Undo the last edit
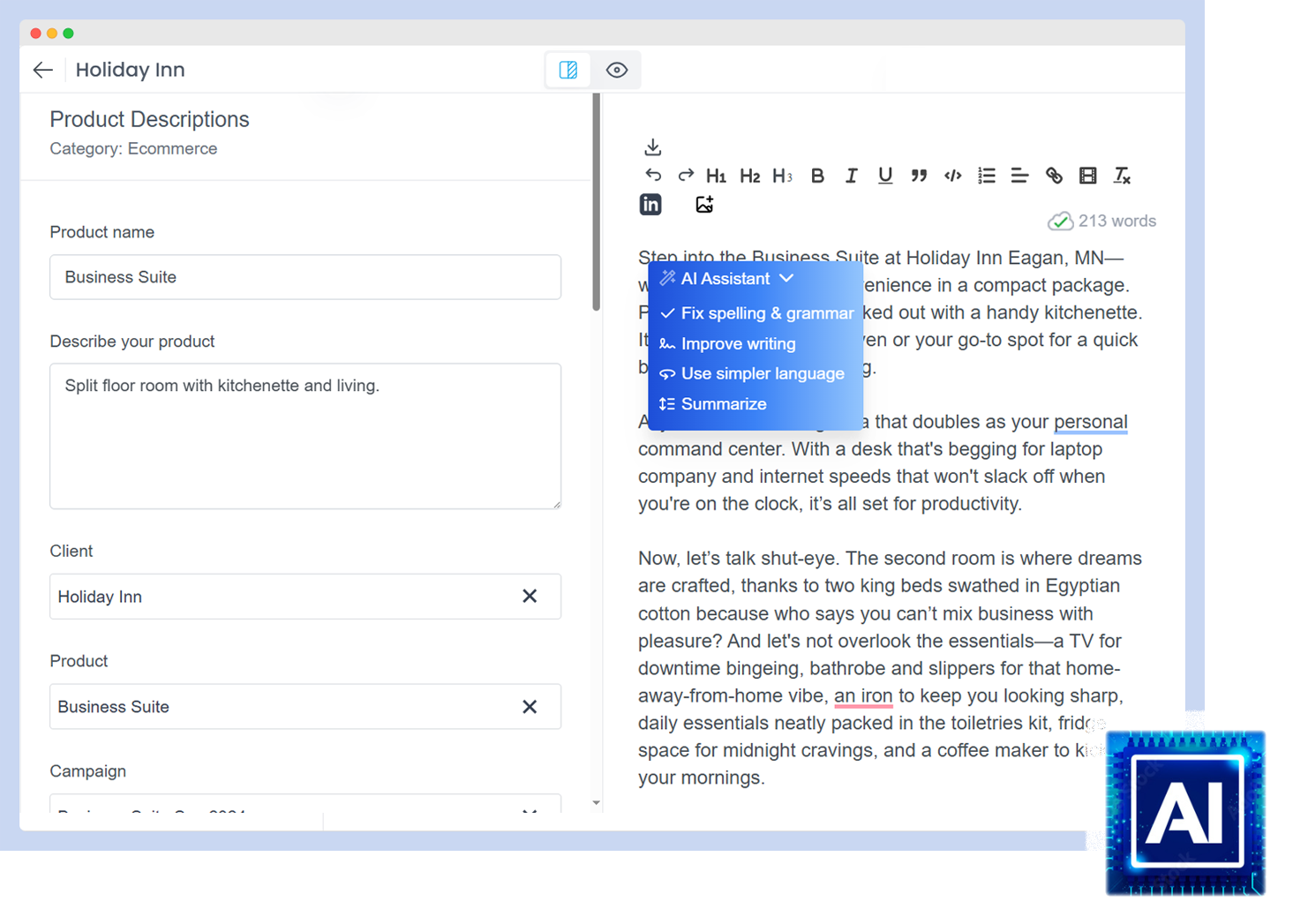This screenshot has height=924, width=1308. [653, 175]
